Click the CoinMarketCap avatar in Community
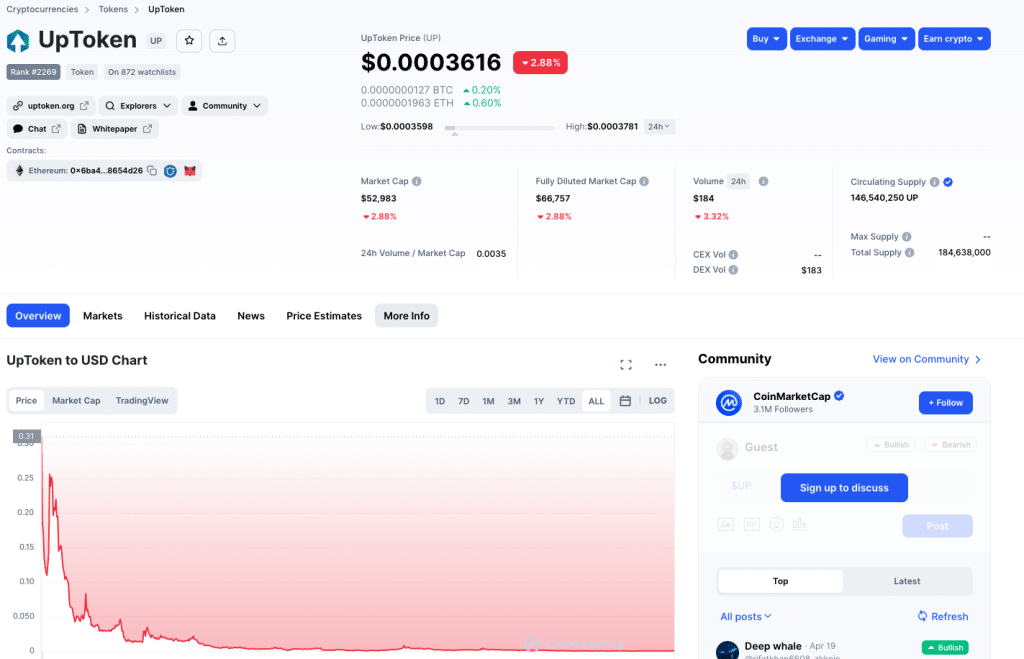Viewport: 1024px width, 659px height. pyautogui.click(x=729, y=402)
